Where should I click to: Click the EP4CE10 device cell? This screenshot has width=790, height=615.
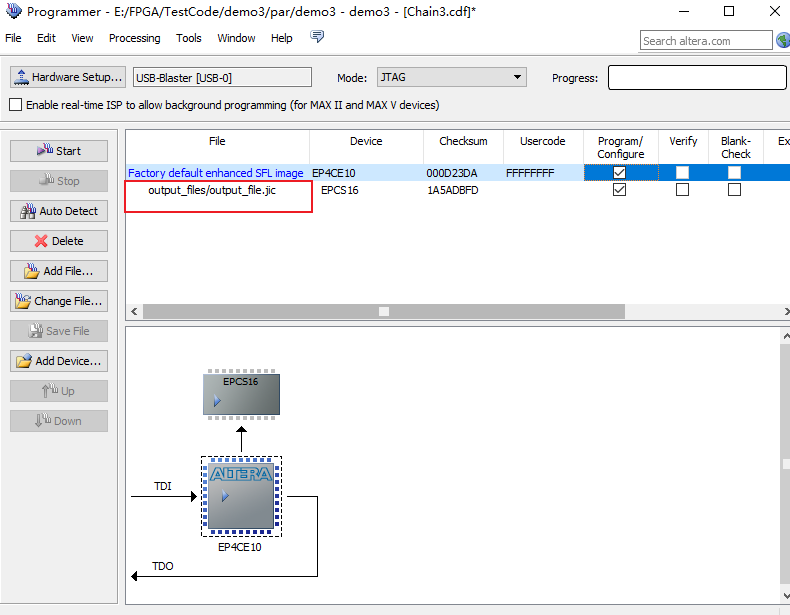334,173
